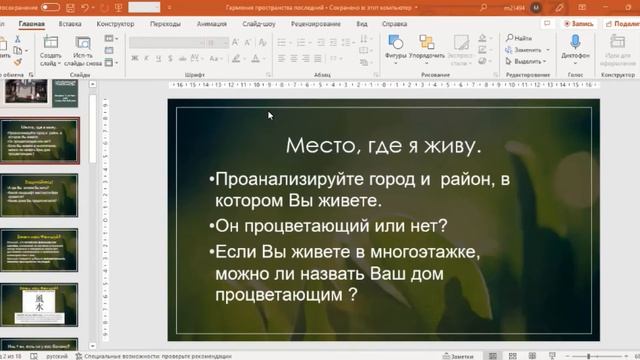Click the pen ink icon in title bar
Screen dimensions: 640x360
pos(559,7)
